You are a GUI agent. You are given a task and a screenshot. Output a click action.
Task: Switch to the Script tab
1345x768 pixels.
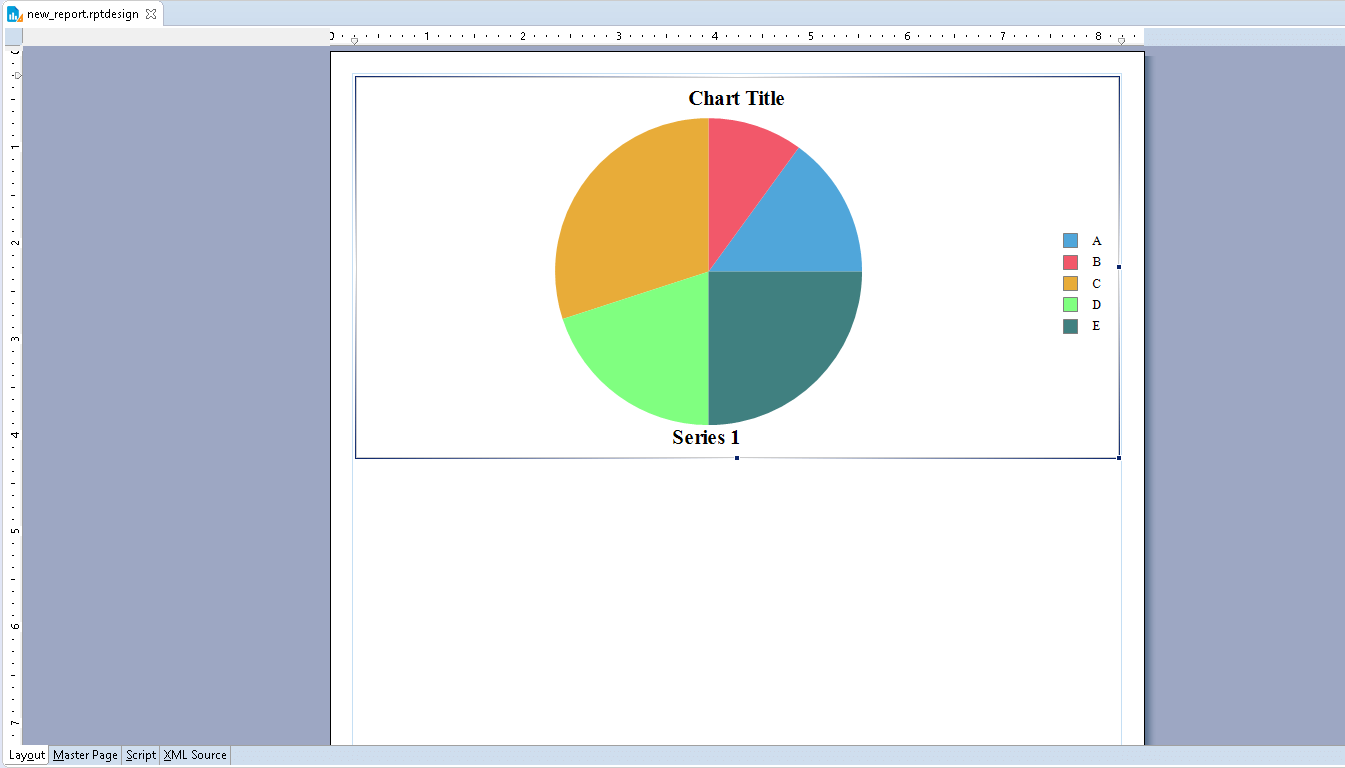pyautogui.click(x=141, y=755)
